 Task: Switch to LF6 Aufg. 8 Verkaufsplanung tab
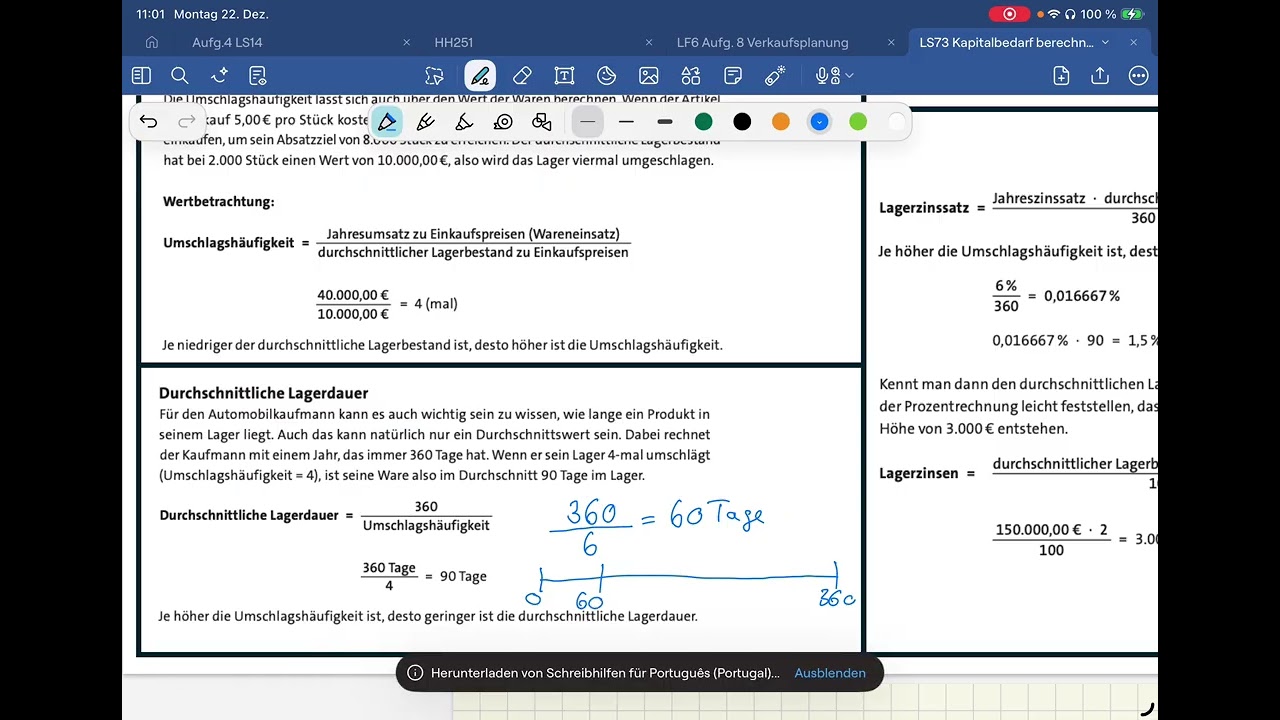pos(762,43)
